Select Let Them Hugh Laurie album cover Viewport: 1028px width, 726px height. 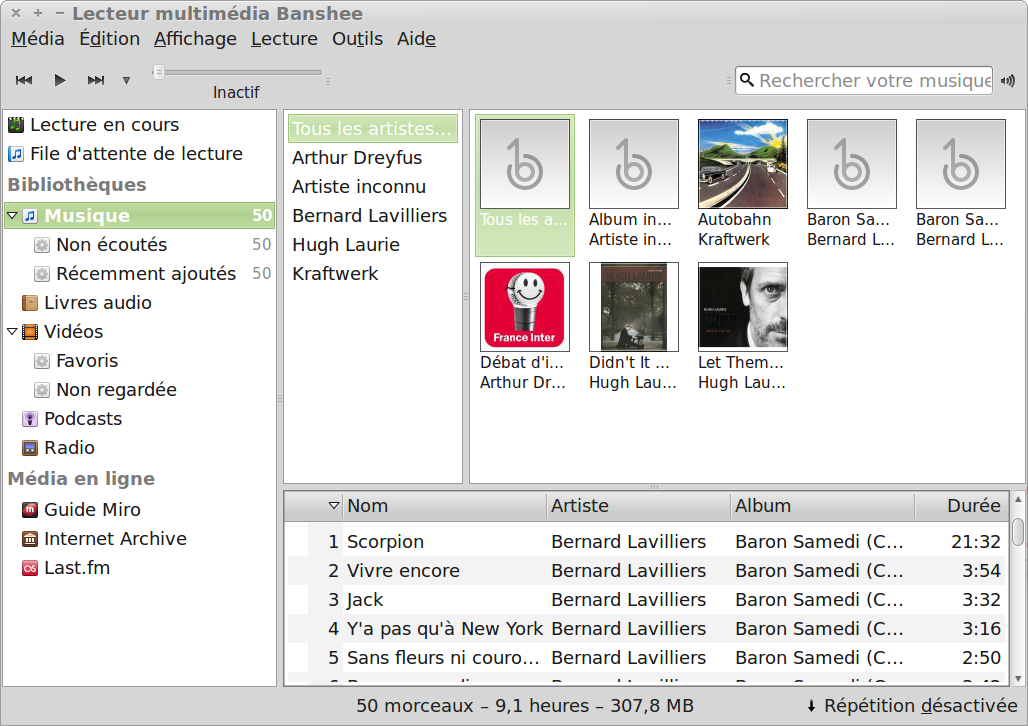[x=743, y=307]
